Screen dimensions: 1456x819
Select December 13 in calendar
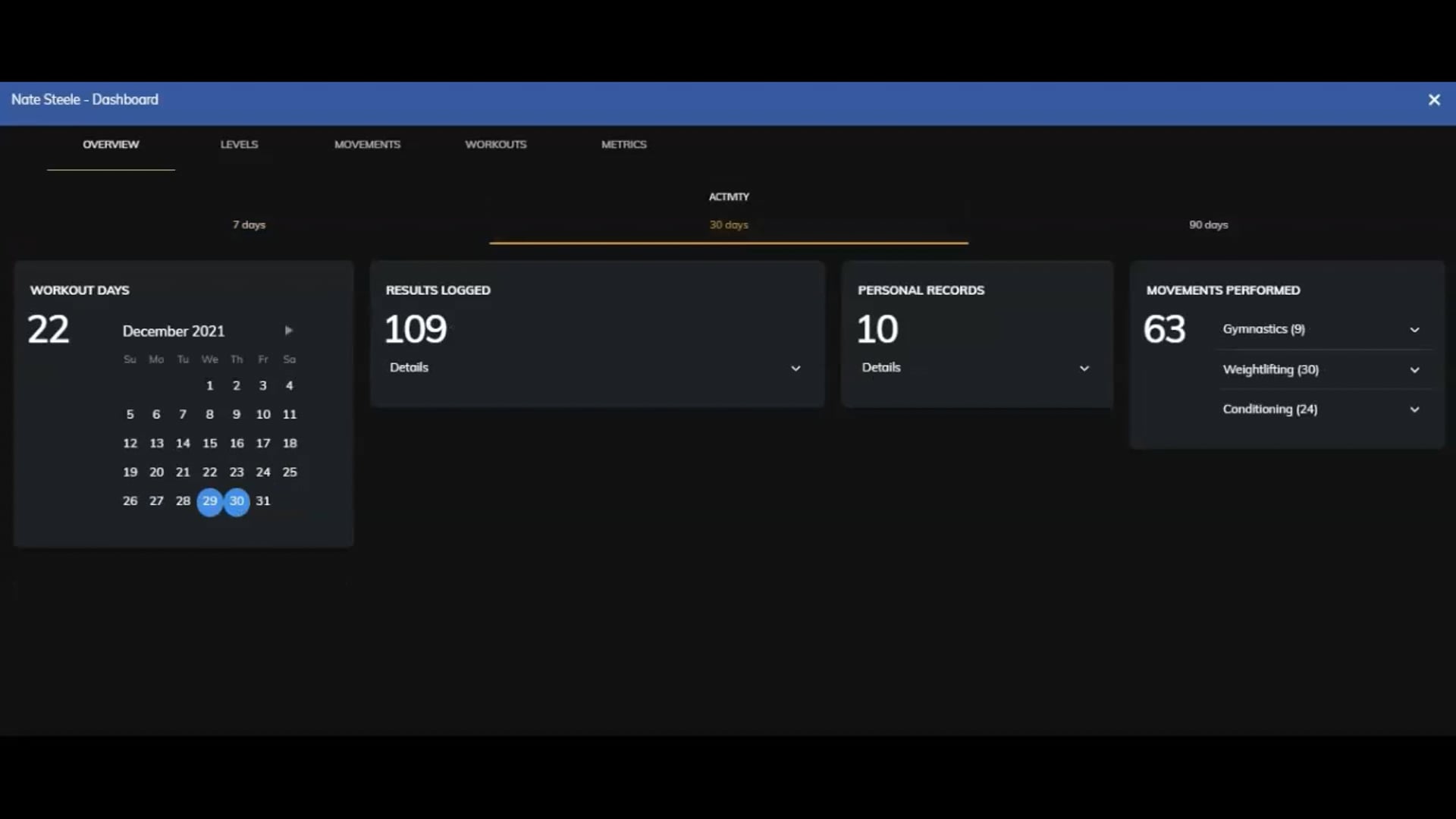pyautogui.click(x=156, y=443)
